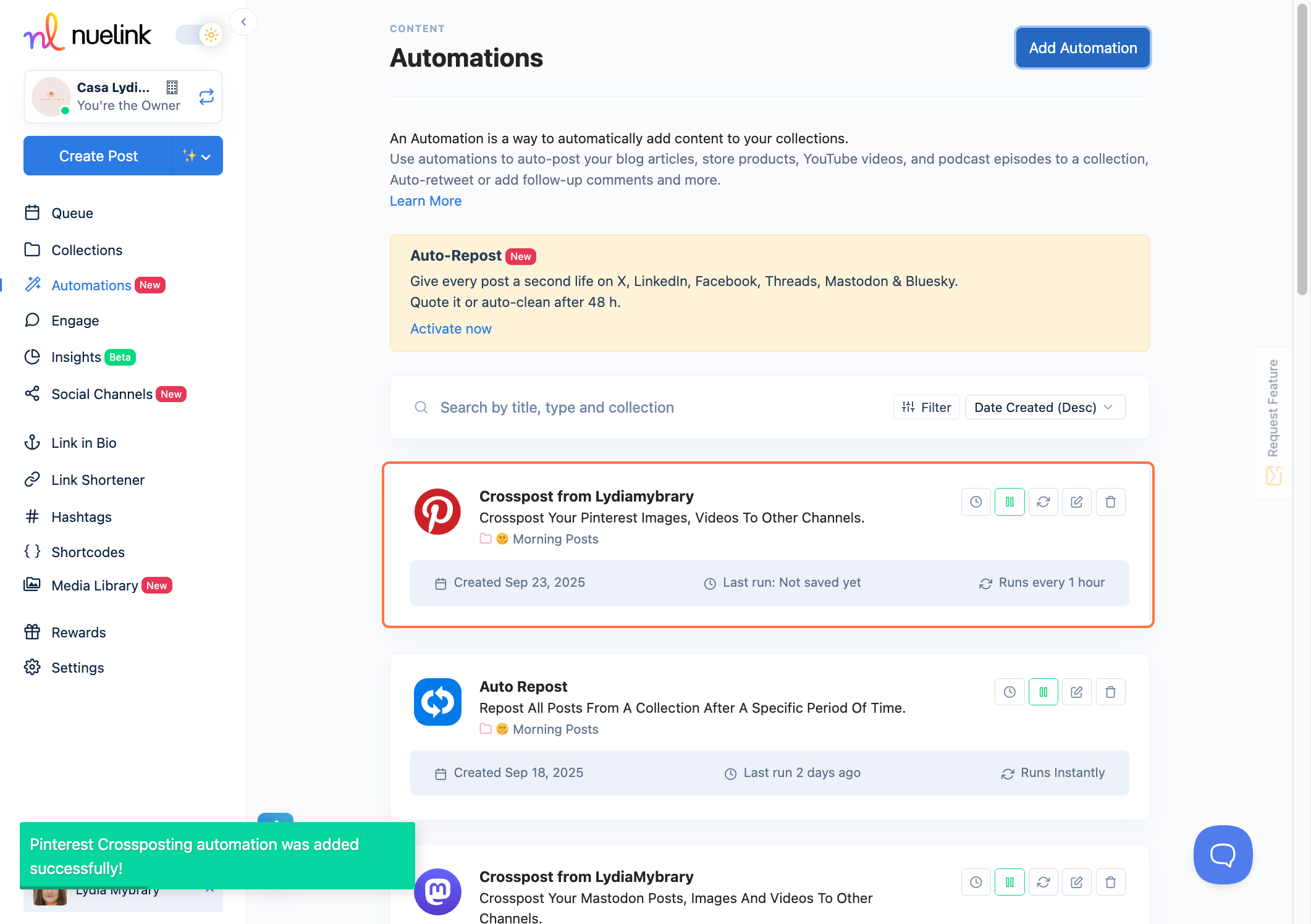
Task: Open Media Library menu item
Action: 95,586
